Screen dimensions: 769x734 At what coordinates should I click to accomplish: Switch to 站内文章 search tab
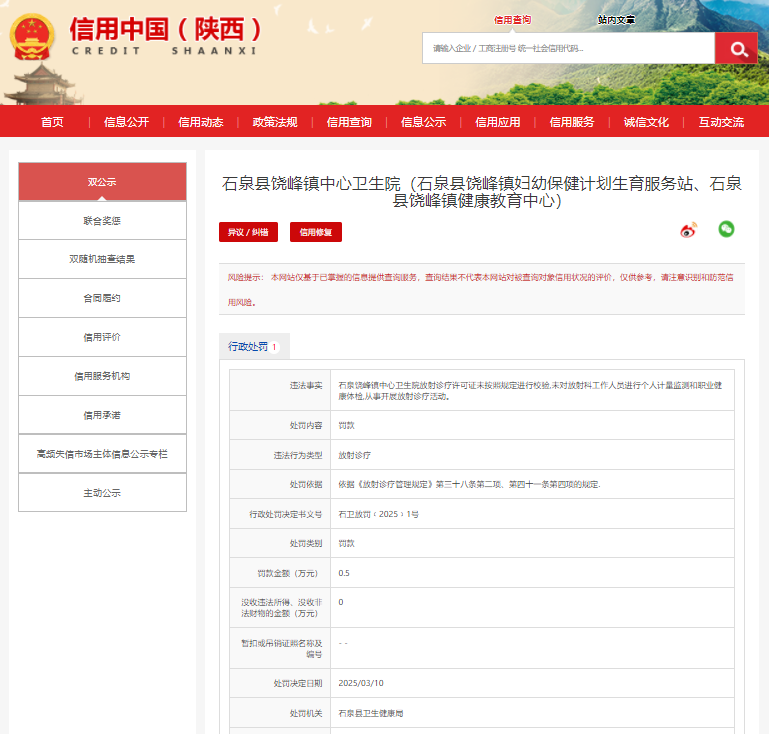tap(616, 20)
